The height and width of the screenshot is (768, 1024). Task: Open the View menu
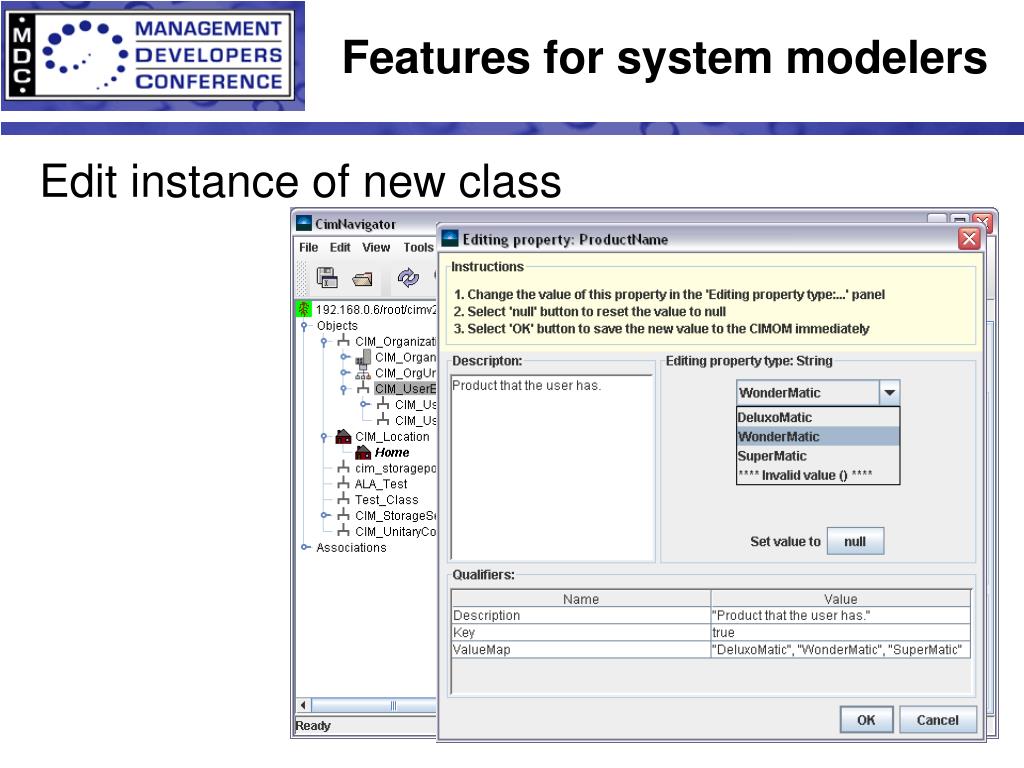376,248
